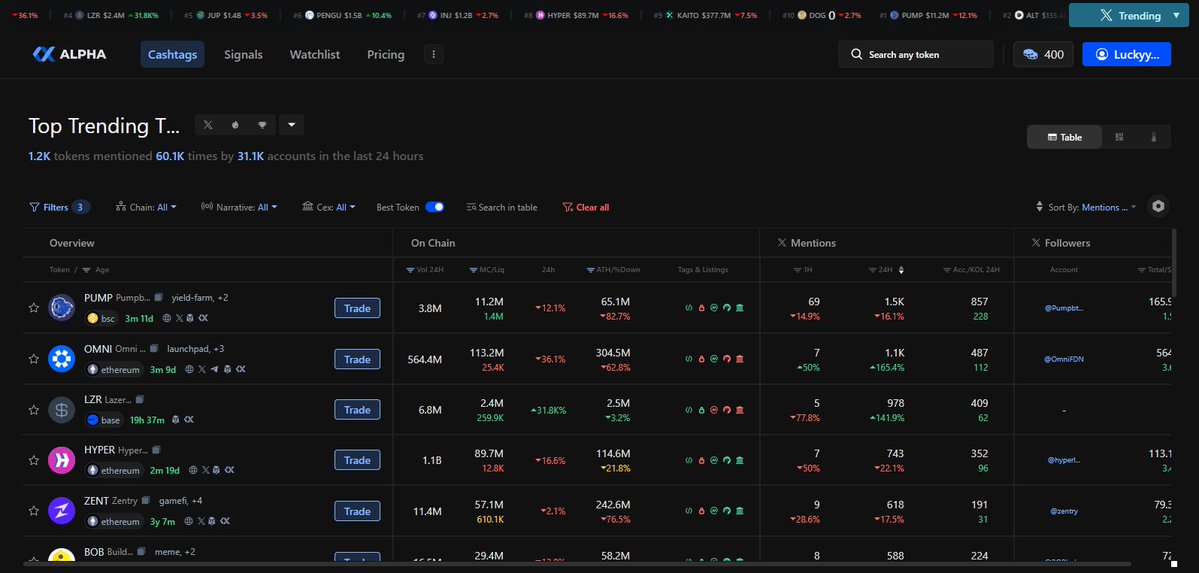This screenshot has height=573, width=1199.
Task: Open the OMNI Telegram icon
Action: (214, 370)
